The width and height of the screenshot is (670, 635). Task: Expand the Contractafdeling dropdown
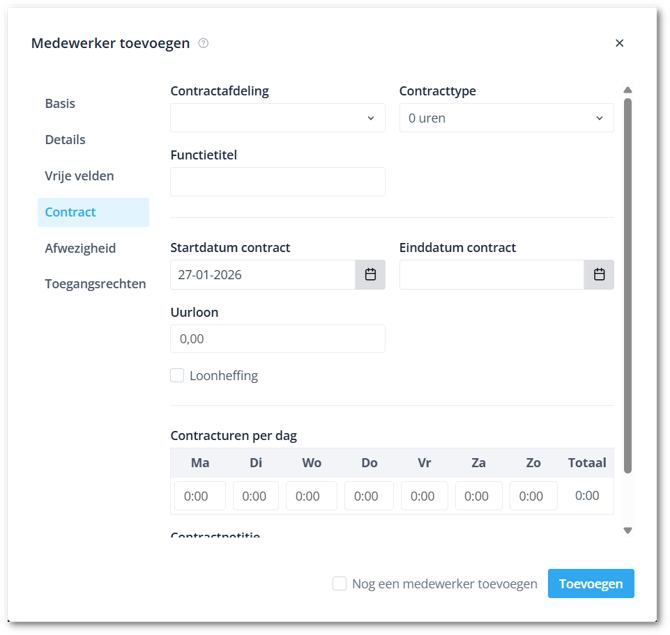[278, 118]
